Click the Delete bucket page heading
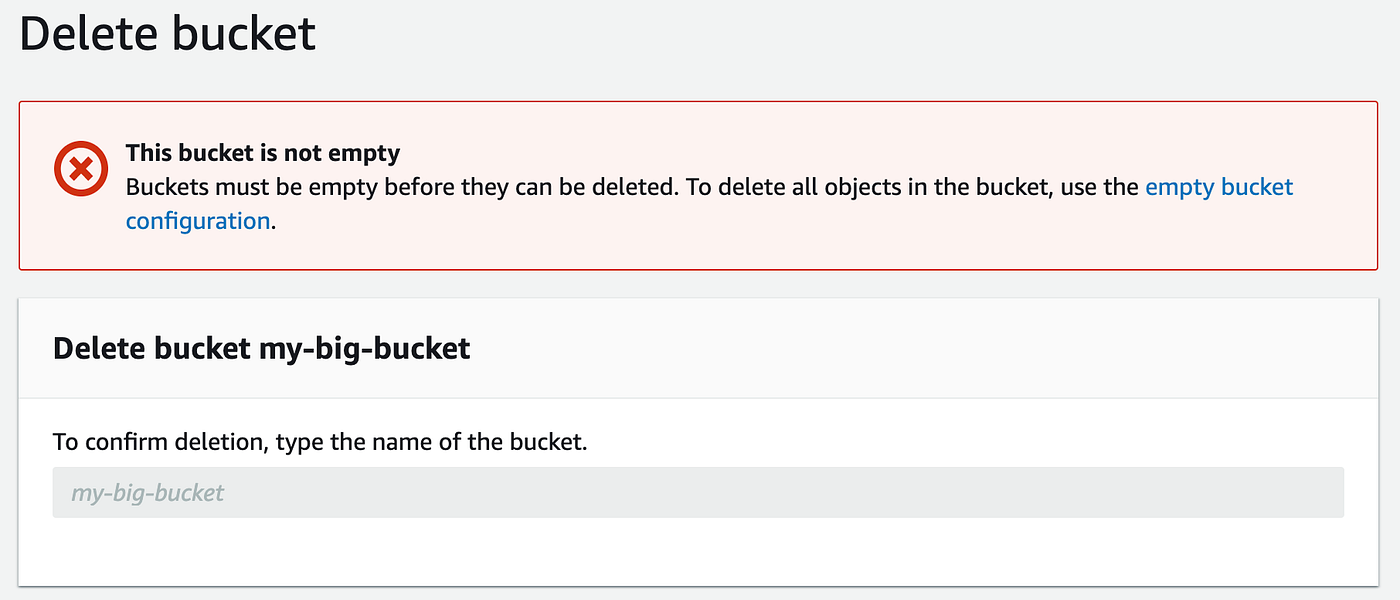The image size is (1400, 600). click(167, 33)
